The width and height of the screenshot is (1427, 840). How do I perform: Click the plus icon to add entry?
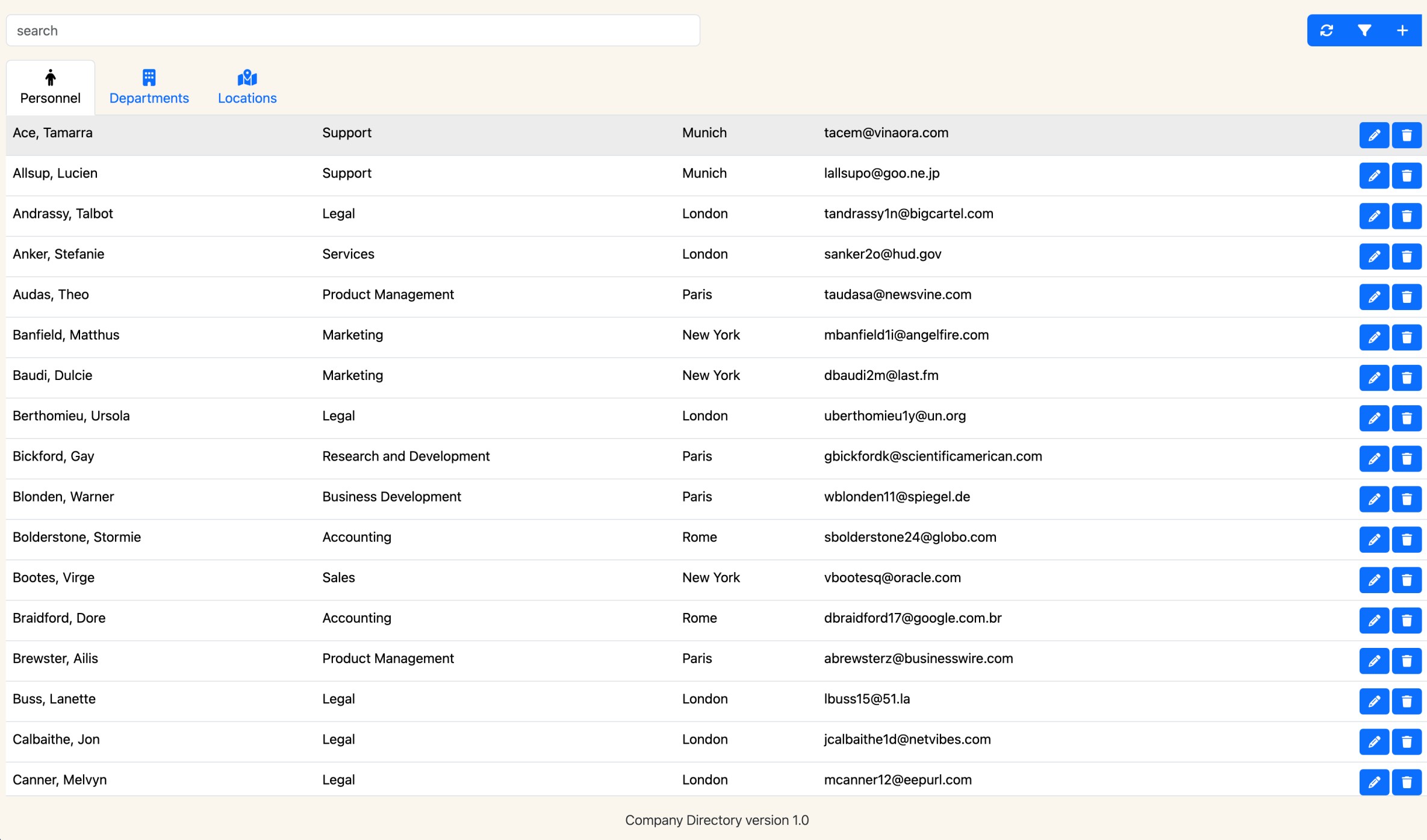tap(1402, 30)
